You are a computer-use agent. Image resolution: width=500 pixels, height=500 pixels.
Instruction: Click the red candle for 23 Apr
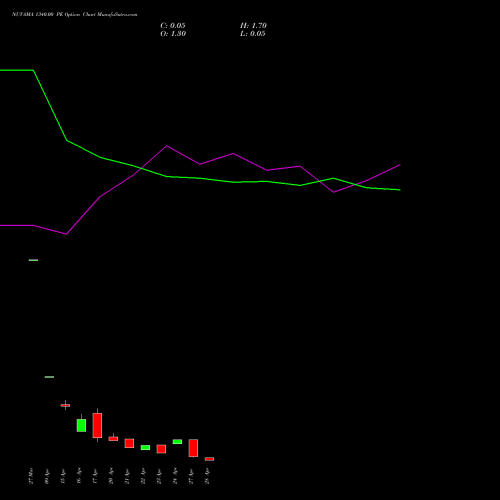click(x=161, y=449)
